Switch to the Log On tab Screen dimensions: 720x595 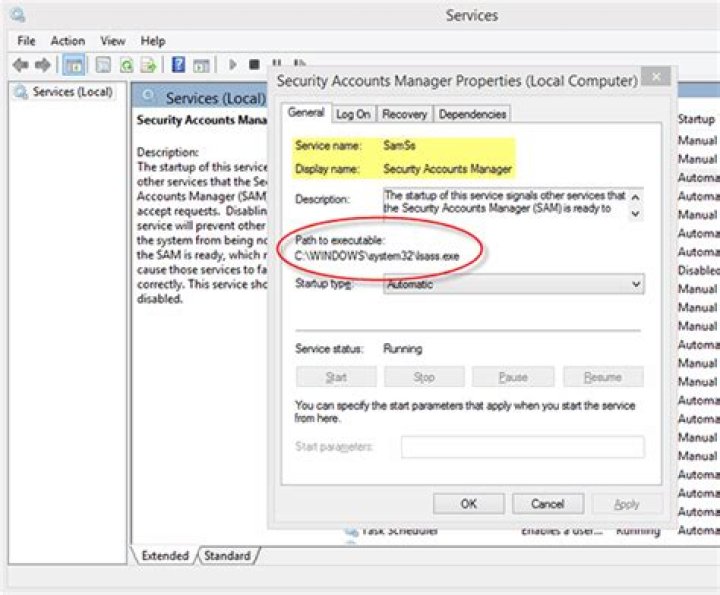[353, 114]
